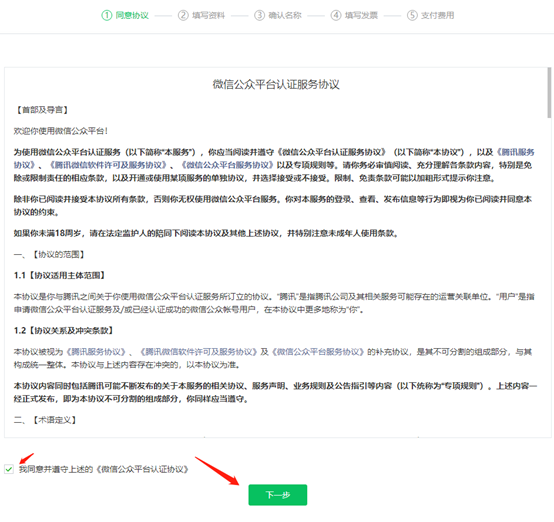The height and width of the screenshot is (522, 554).
Task: Click the green 下一步 button
Action: 278,495
